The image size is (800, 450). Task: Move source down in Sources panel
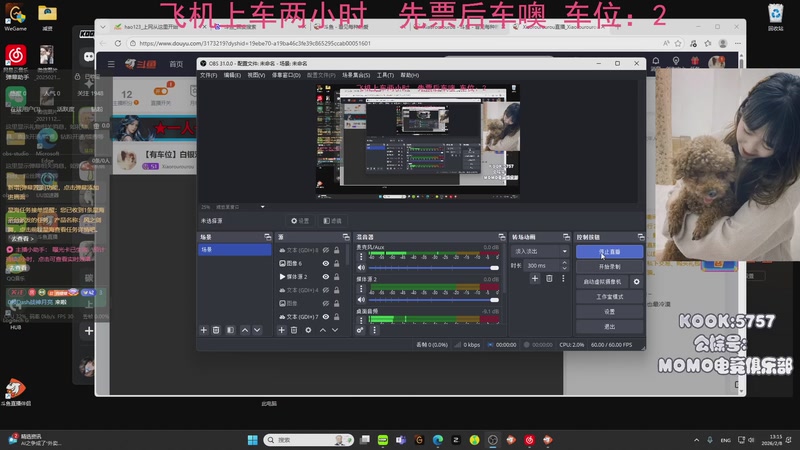pyautogui.click(x=335, y=330)
